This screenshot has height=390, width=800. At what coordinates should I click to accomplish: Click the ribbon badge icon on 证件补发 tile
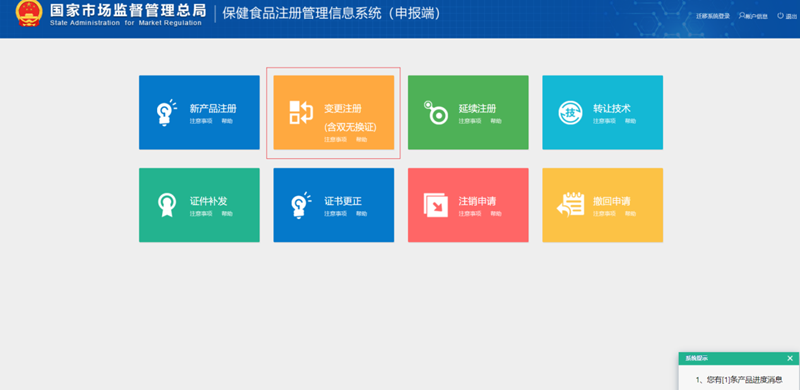[167, 205]
